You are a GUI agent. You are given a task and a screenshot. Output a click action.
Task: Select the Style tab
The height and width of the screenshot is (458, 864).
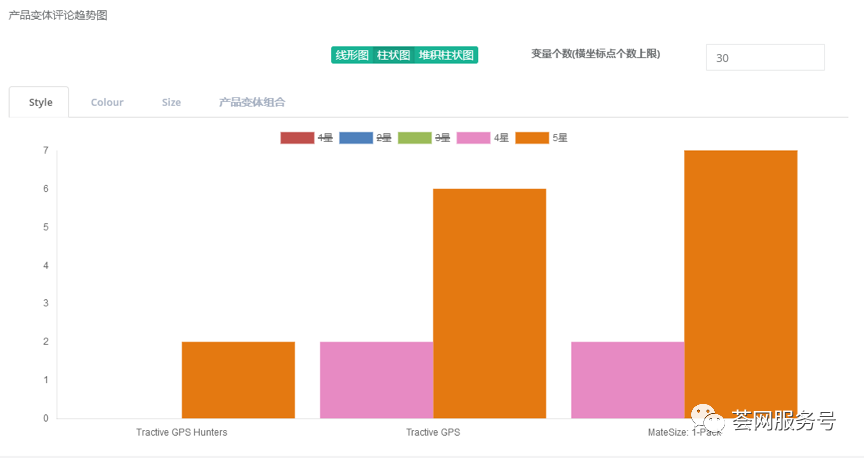pyautogui.click(x=40, y=102)
